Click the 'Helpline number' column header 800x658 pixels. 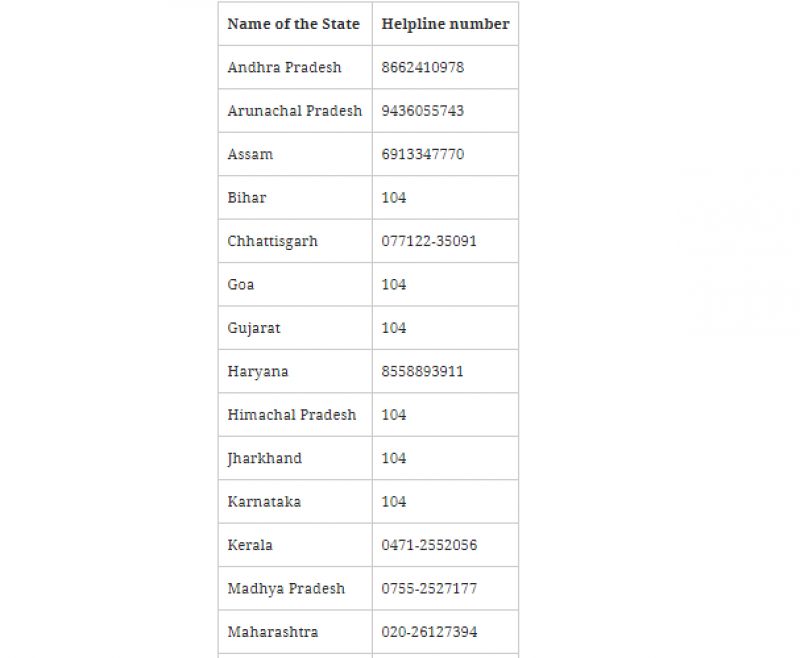coord(445,24)
